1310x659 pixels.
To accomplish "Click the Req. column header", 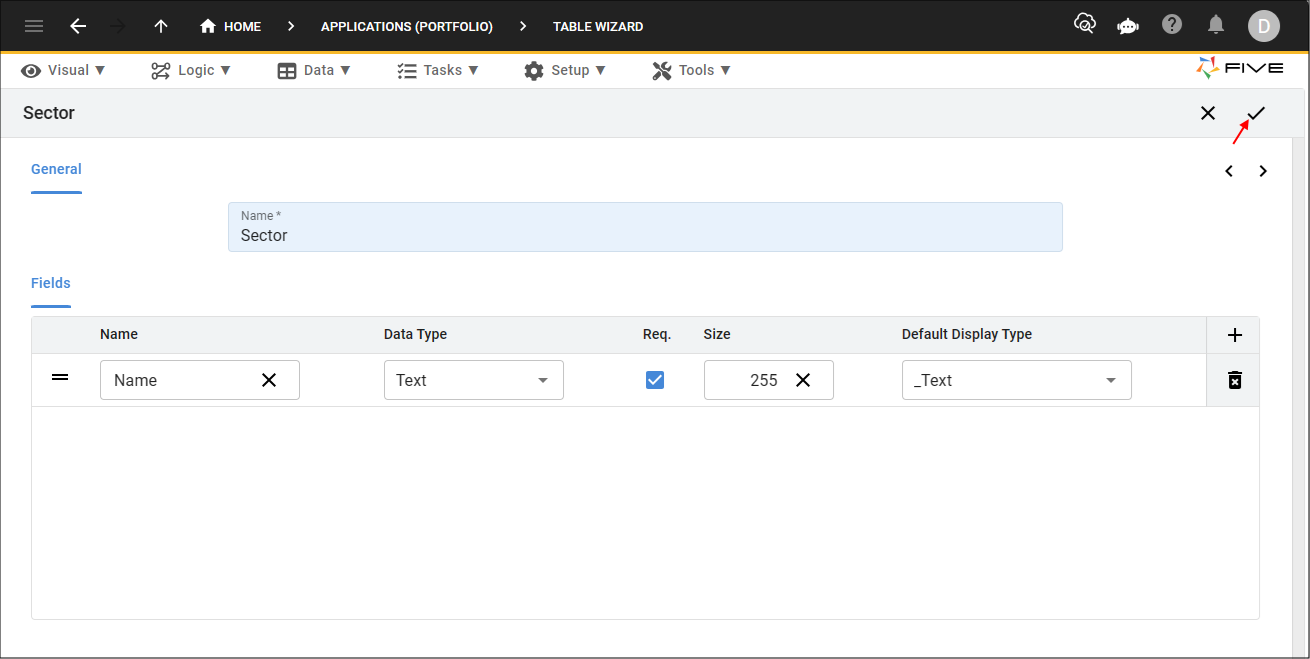I will (657, 334).
